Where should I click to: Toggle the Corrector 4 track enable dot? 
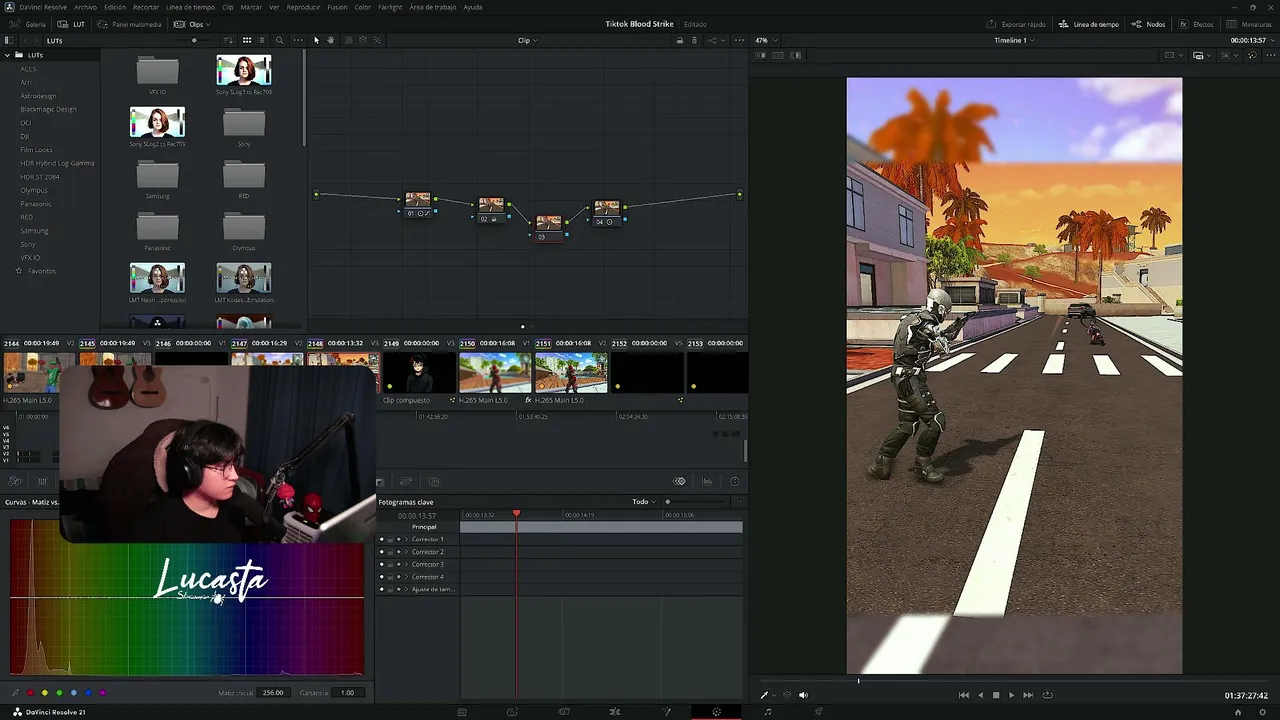pos(381,577)
